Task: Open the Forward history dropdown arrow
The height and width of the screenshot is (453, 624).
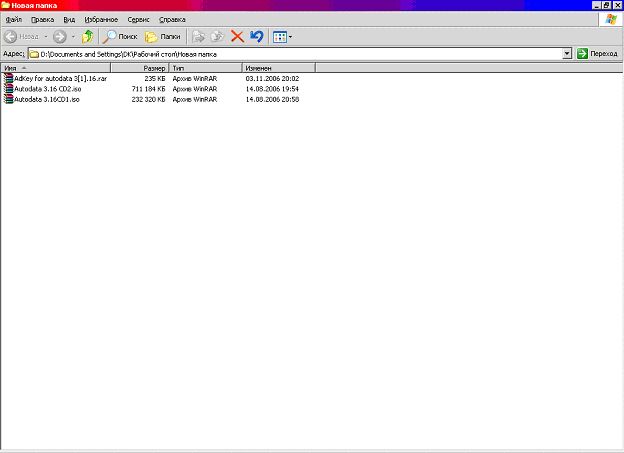Action: 73,37
